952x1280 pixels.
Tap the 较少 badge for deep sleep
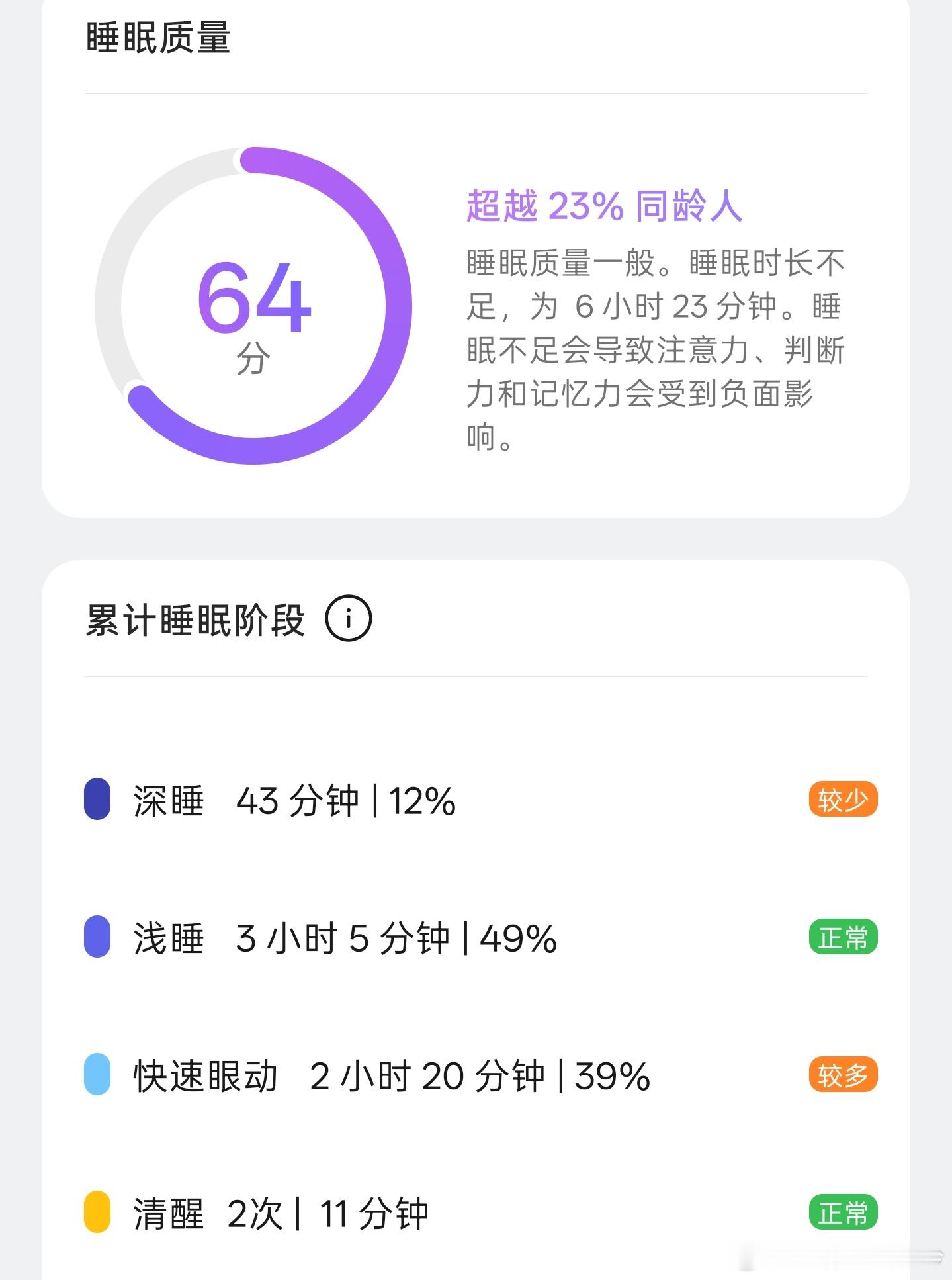click(x=843, y=800)
